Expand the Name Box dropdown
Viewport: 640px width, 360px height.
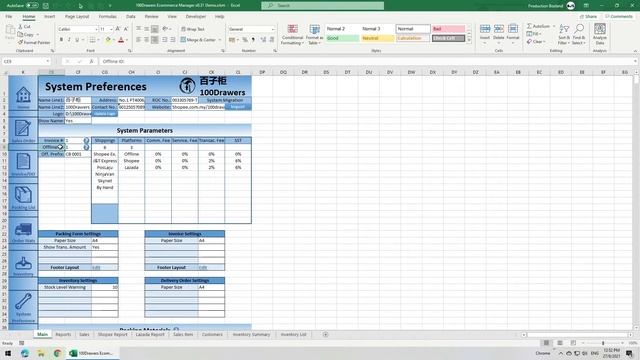48,61
